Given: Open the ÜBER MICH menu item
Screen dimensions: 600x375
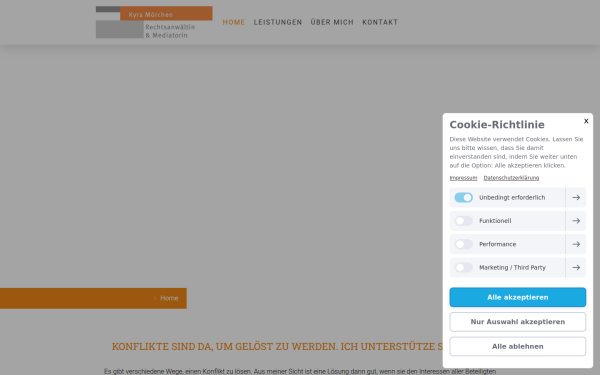Looking at the screenshot, I should tap(332, 22).
